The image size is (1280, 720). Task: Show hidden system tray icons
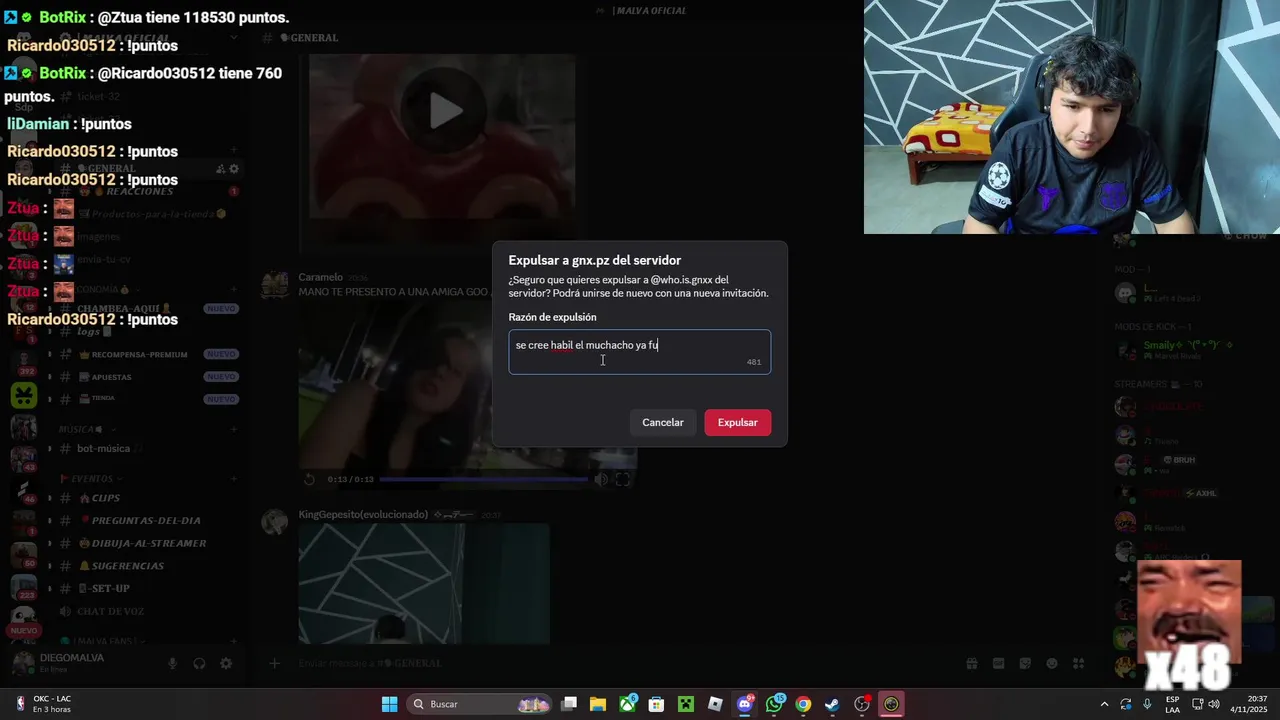(1104, 704)
